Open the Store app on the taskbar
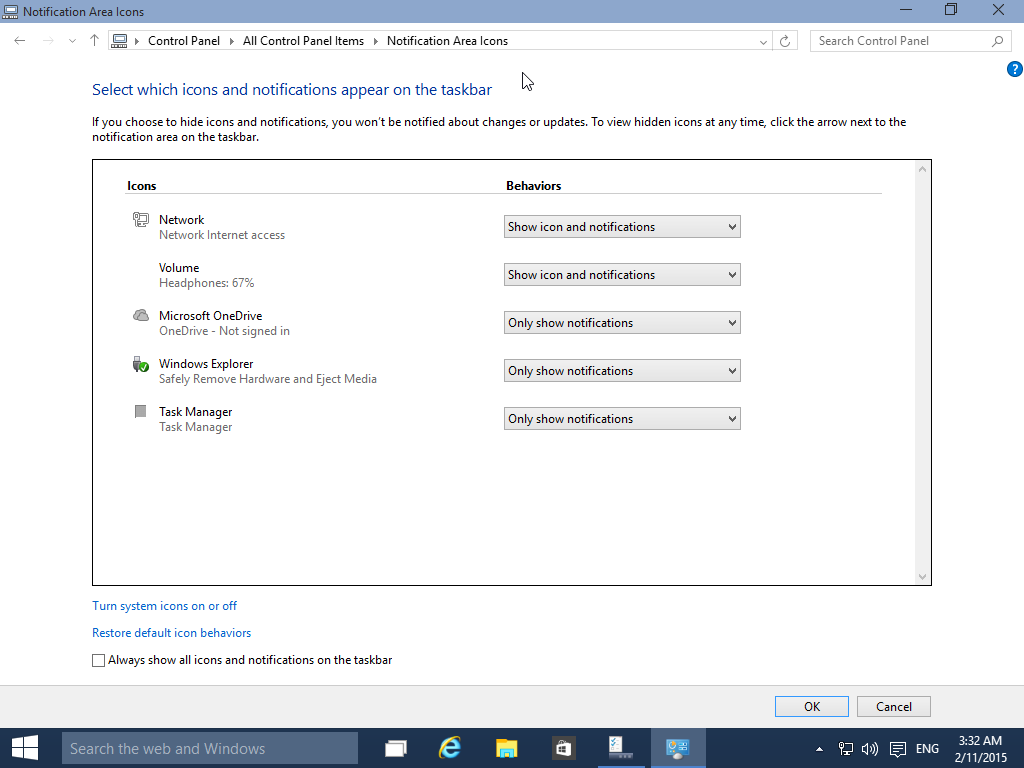1024x768 pixels. tap(562, 748)
